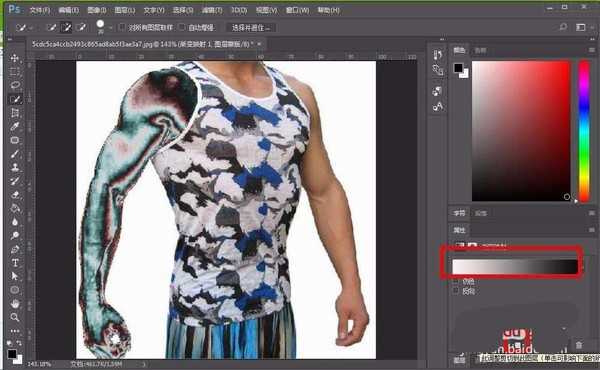The image size is (600, 370).
Task: Select the Horizontal Type tool
Action: [15, 262]
